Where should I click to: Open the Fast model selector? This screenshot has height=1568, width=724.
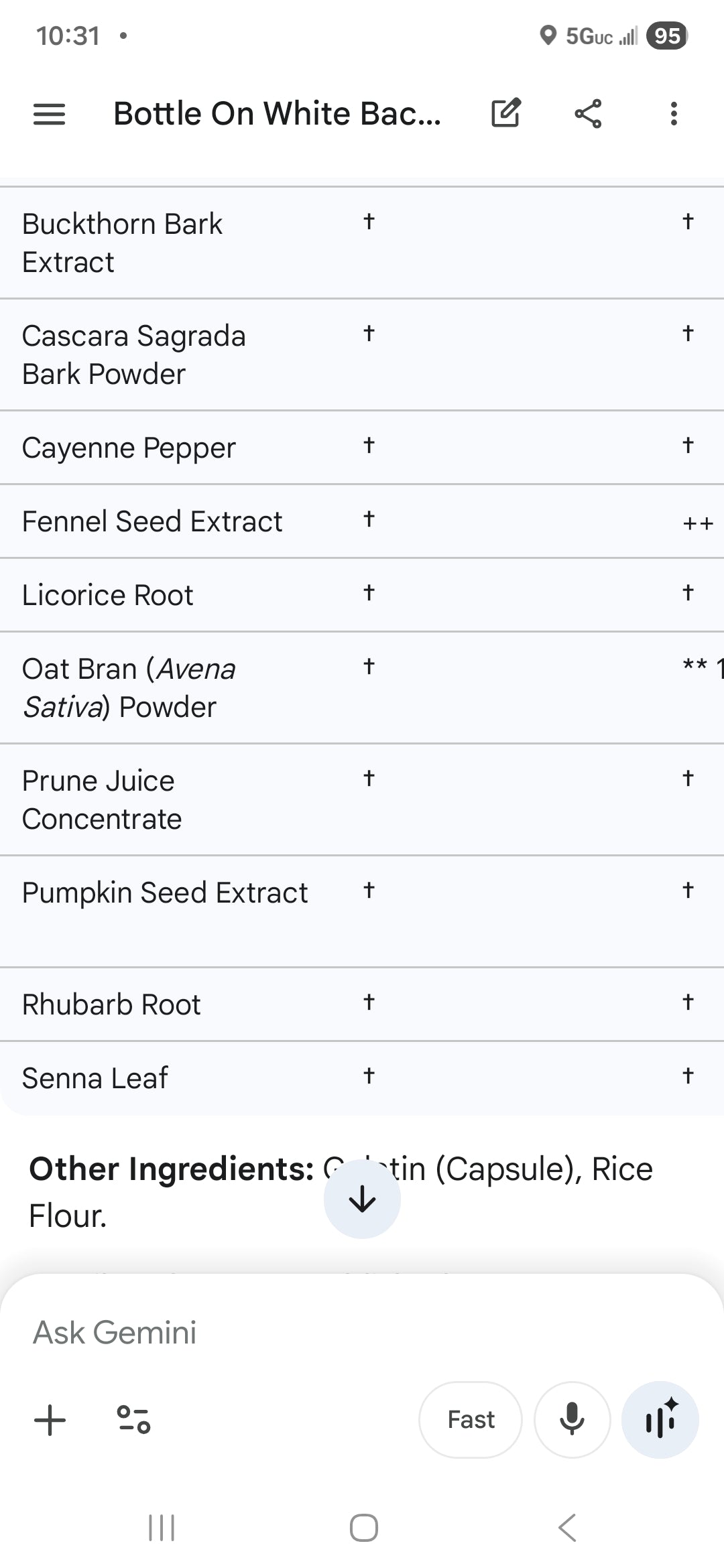click(471, 1419)
